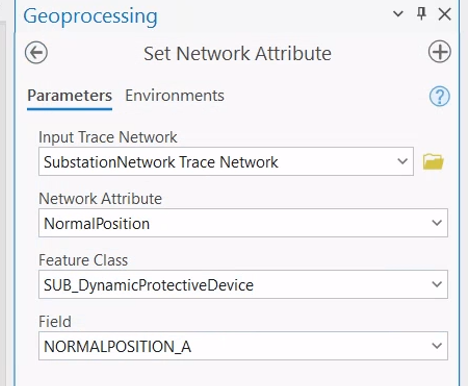This screenshot has height=386, width=468.
Task: Open the add (plus) circle icon
Action: click(439, 52)
